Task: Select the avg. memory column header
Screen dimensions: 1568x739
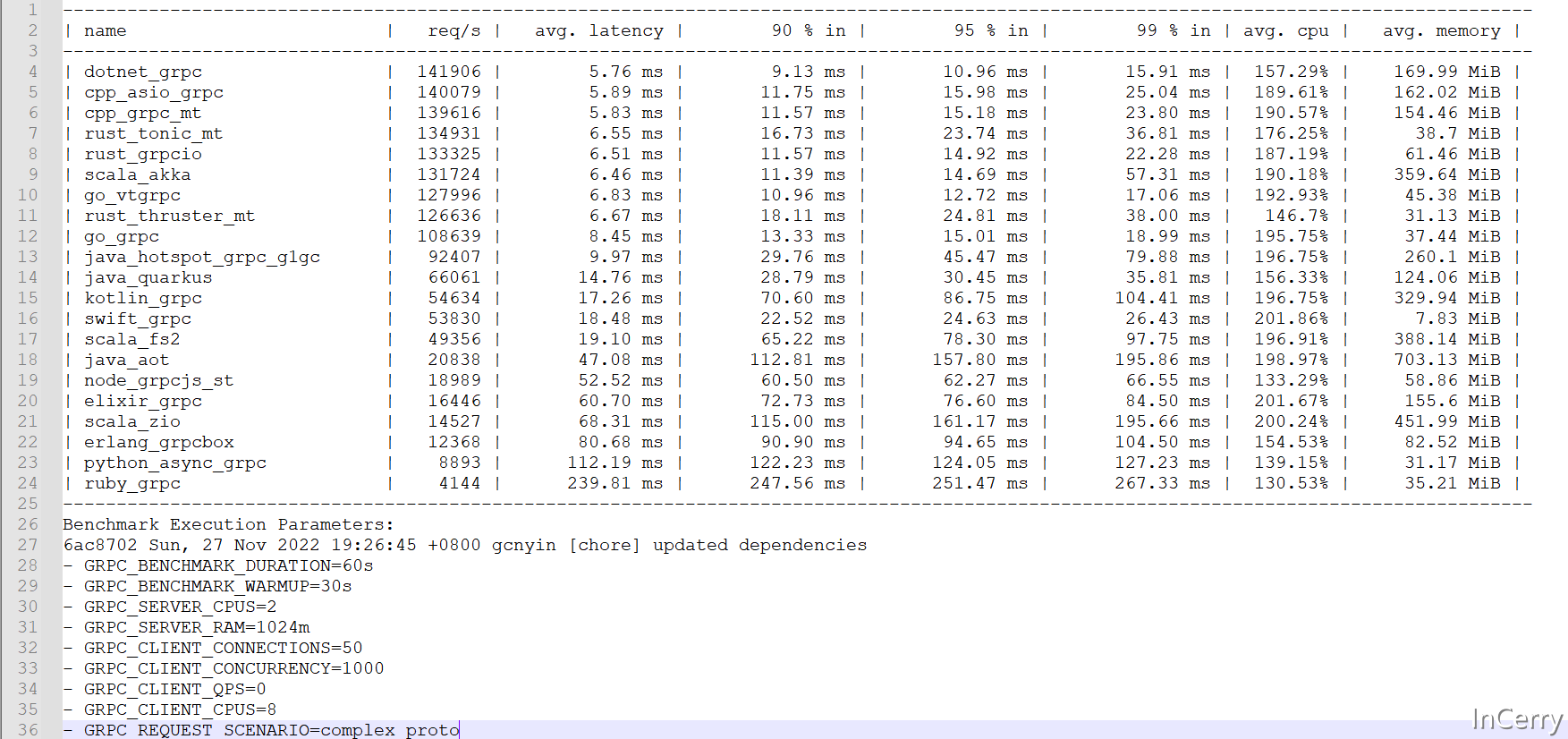Action: pyautogui.click(x=1442, y=30)
